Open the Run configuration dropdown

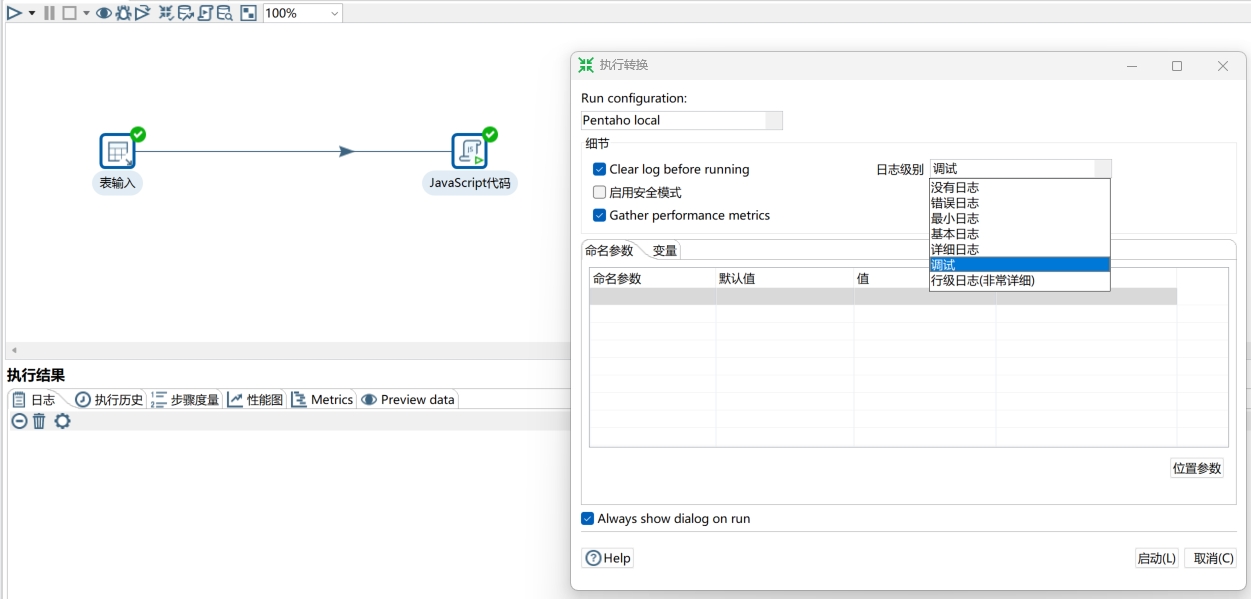coord(773,120)
